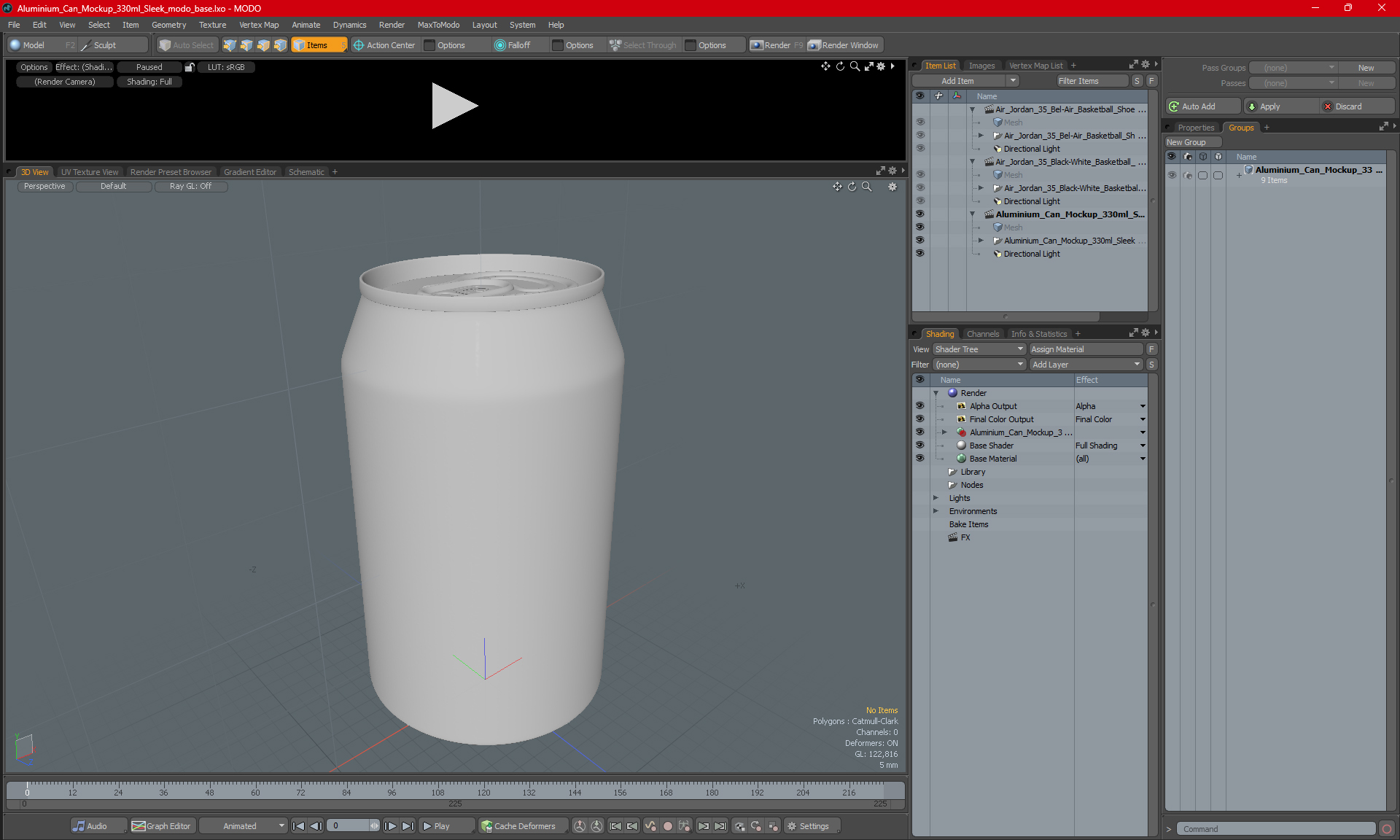Open Shading panel gear options
This screenshot has height=840, width=1400.
click(x=1146, y=333)
